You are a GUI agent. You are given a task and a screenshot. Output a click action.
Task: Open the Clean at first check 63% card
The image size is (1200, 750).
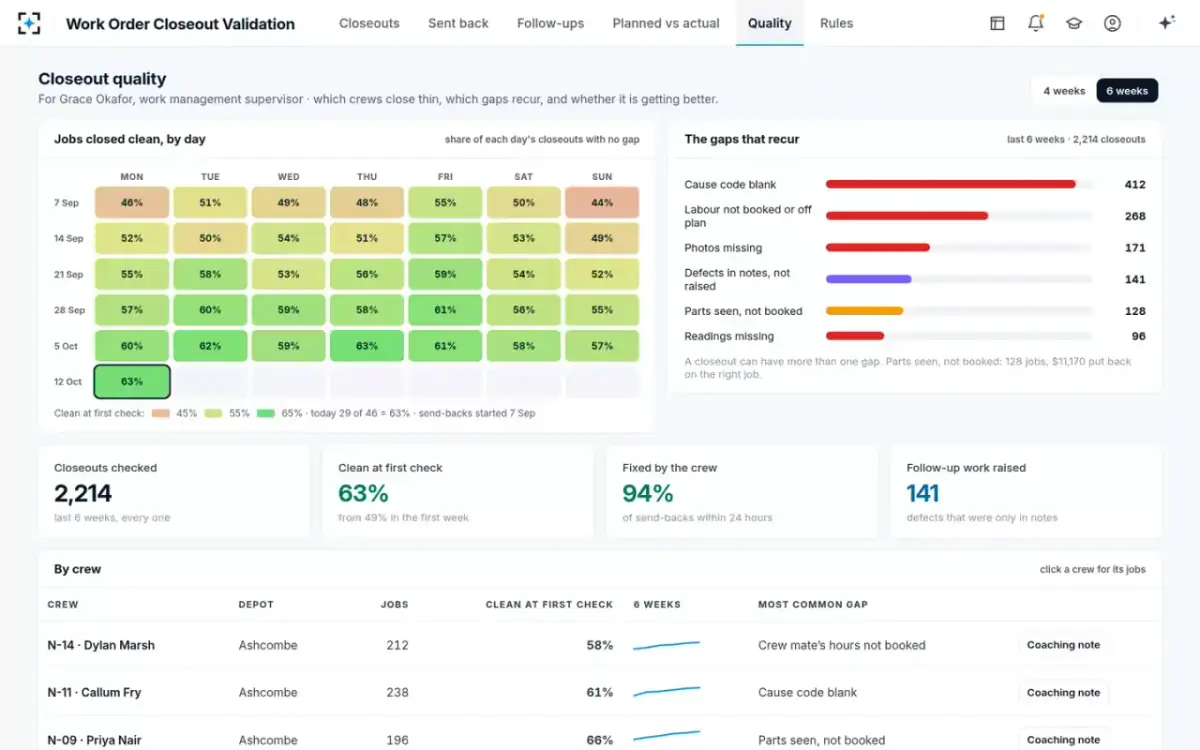point(458,492)
